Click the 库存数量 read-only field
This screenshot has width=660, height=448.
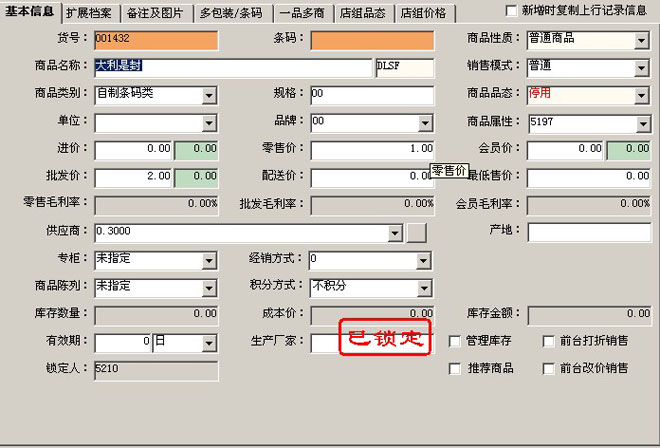click(x=156, y=316)
